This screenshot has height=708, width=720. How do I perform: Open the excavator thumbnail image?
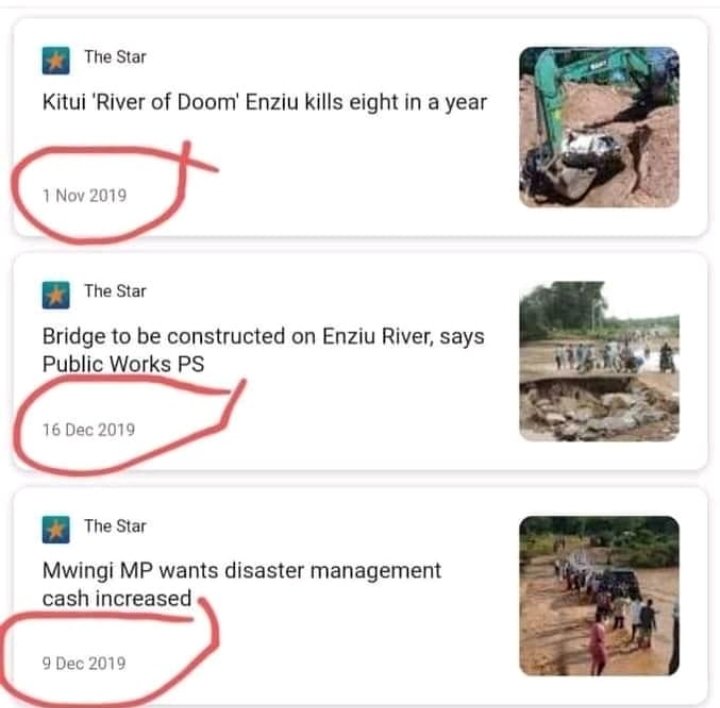click(x=598, y=127)
